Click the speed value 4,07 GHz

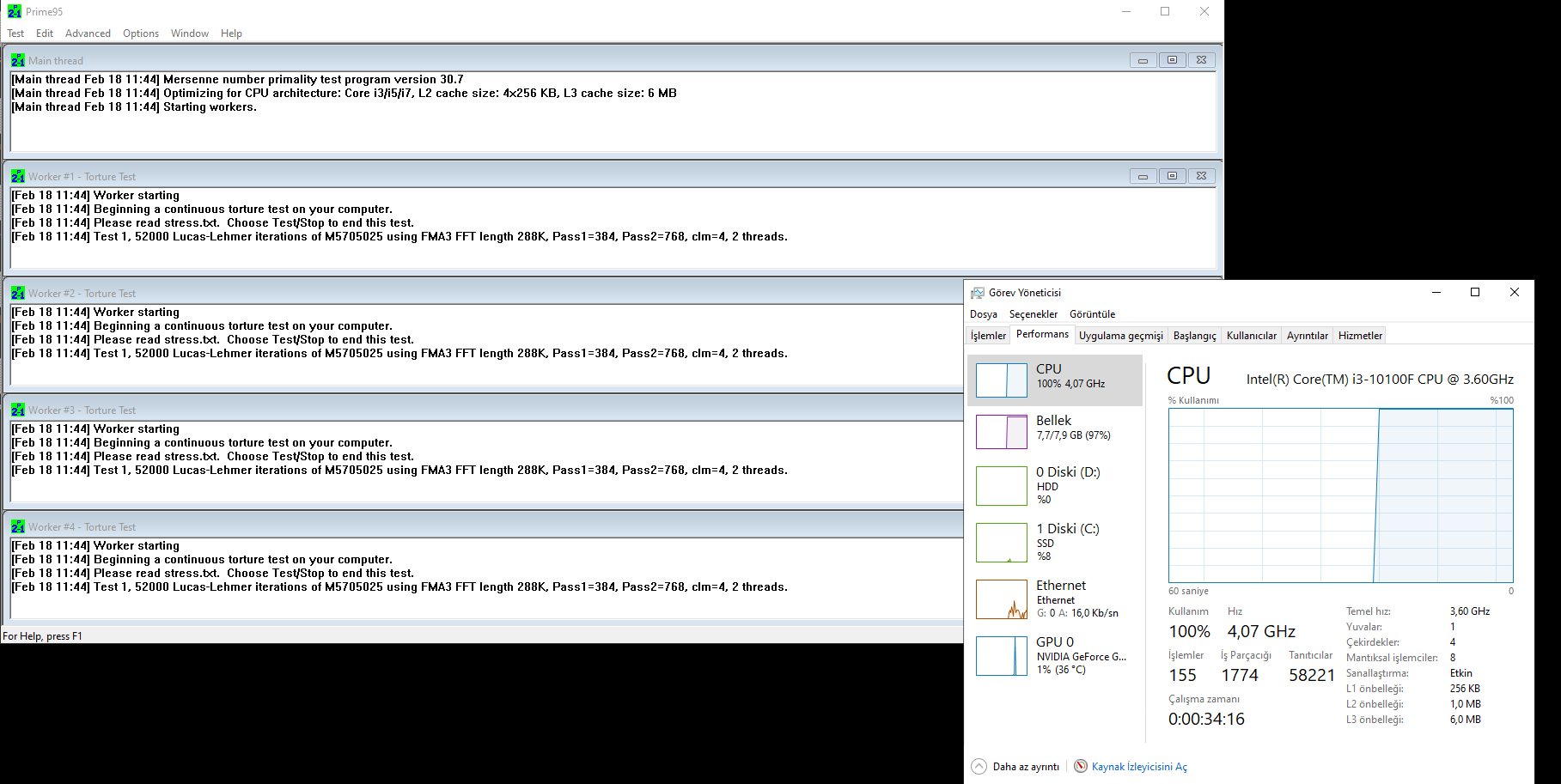coord(1261,631)
